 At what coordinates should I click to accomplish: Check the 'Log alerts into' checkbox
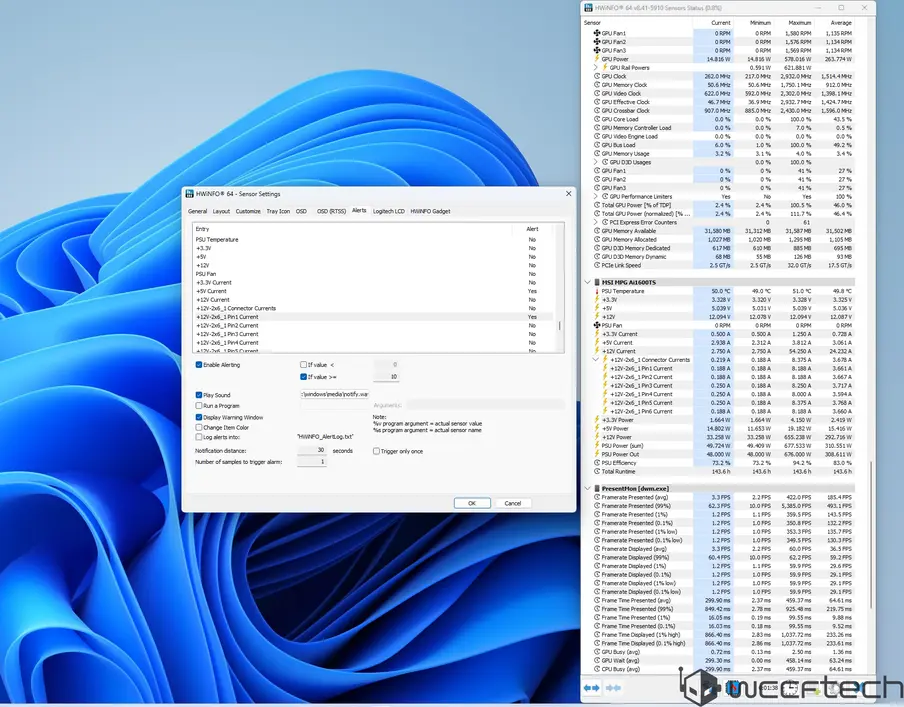[x=199, y=437]
